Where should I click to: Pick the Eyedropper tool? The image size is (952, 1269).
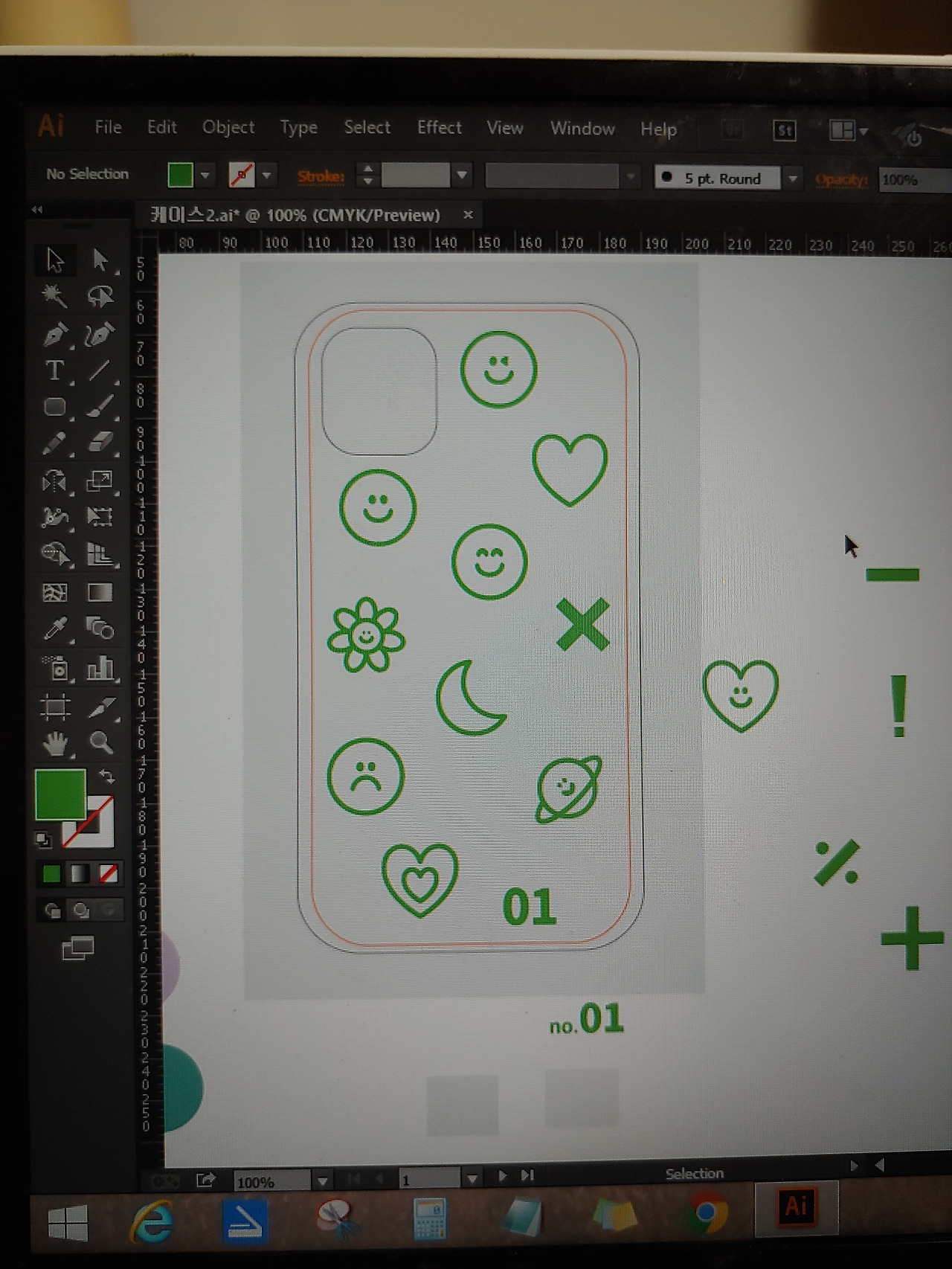pos(54,629)
